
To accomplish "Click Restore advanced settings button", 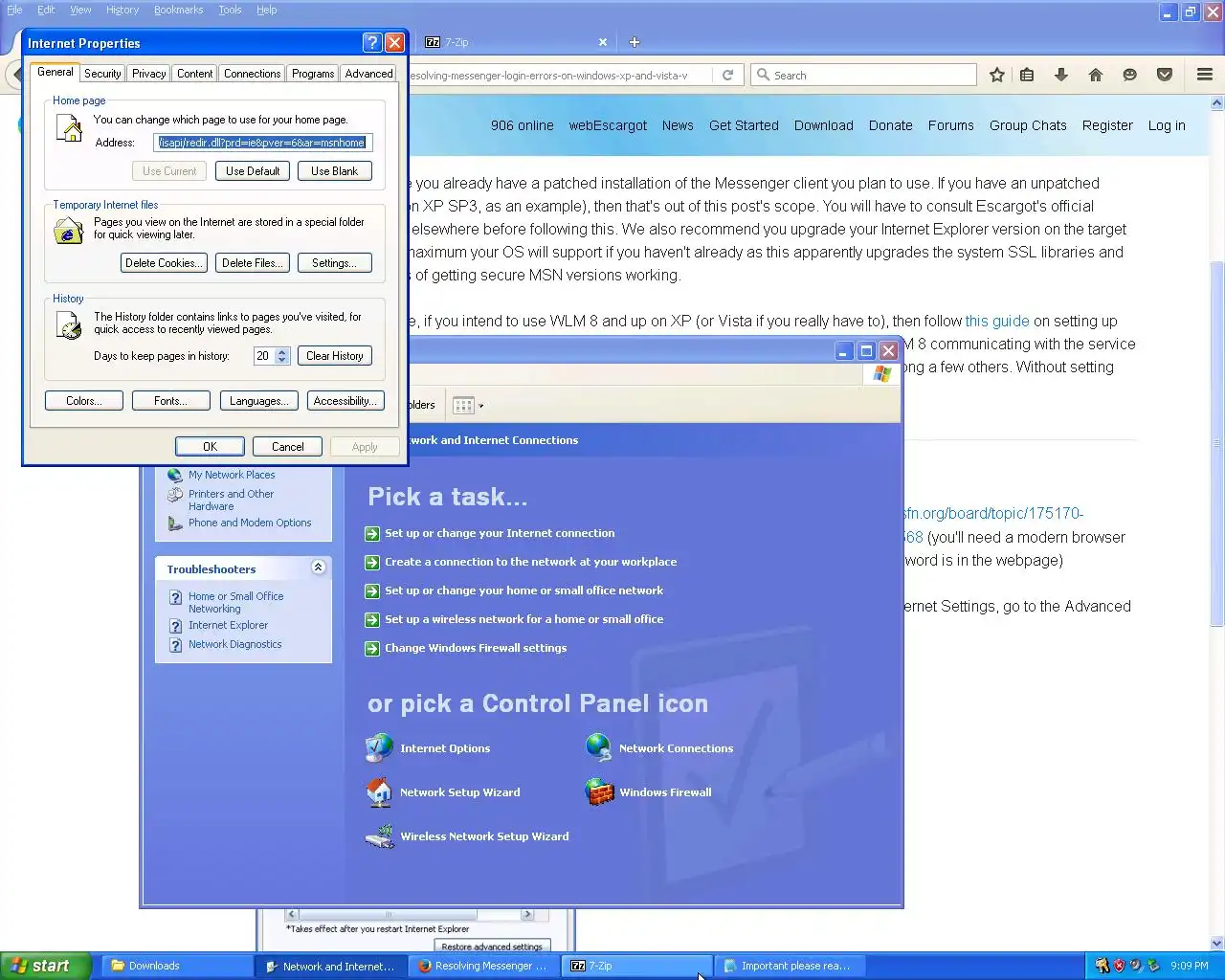I will 492,947.
